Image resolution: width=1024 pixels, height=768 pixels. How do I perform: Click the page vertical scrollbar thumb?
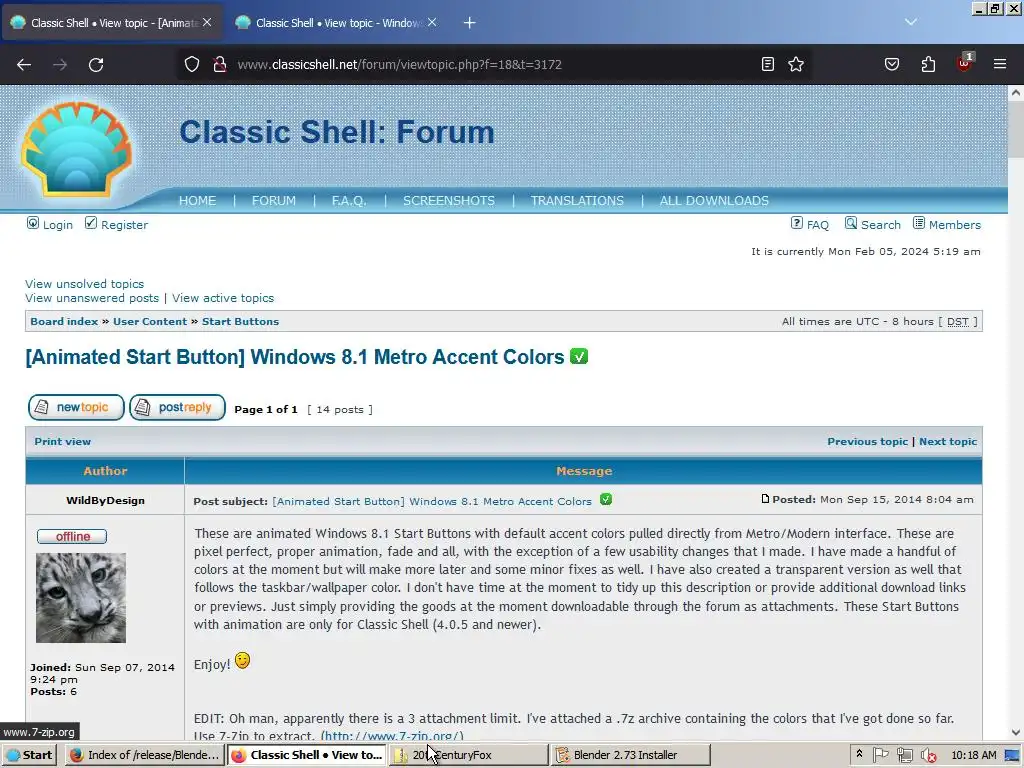[1016, 129]
